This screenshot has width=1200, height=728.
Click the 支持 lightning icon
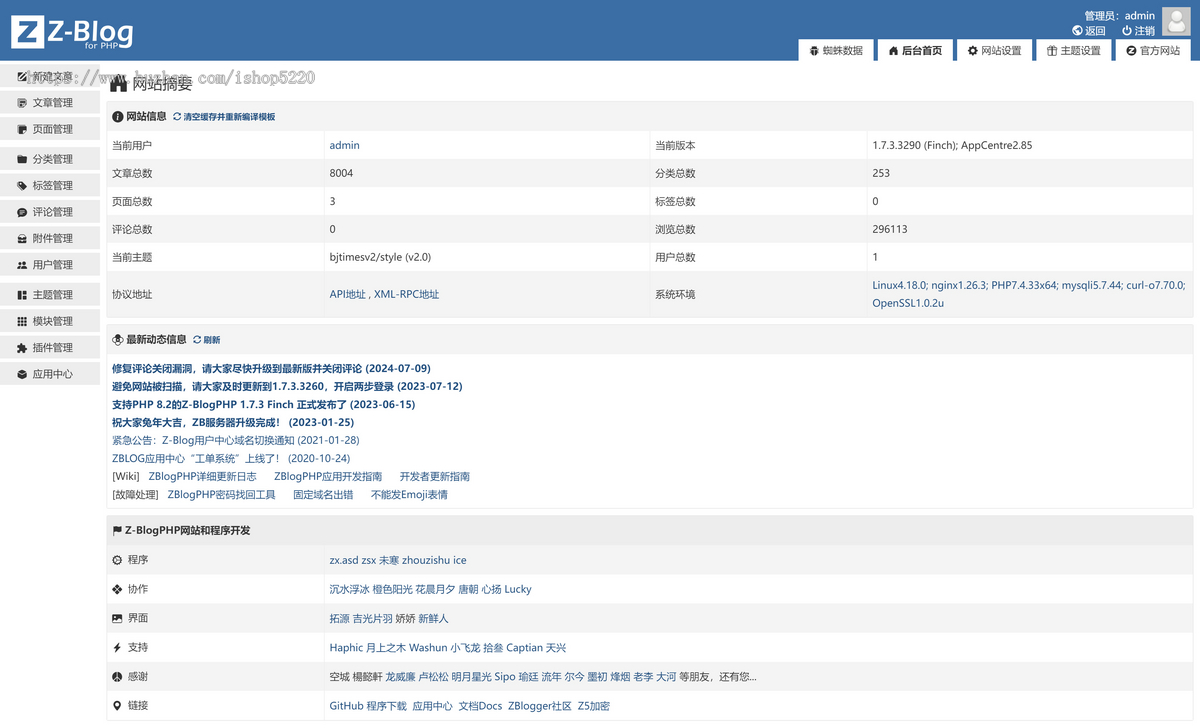tap(118, 647)
